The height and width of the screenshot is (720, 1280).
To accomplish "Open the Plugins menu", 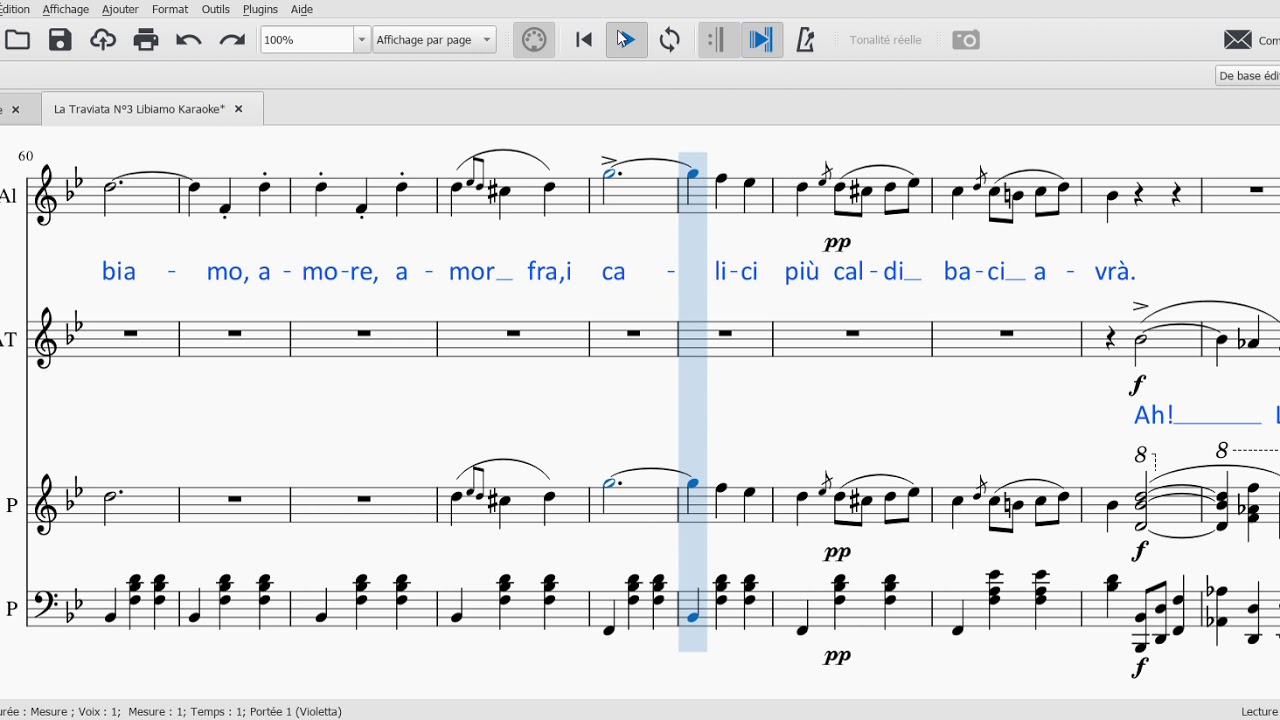I will (x=261, y=9).
